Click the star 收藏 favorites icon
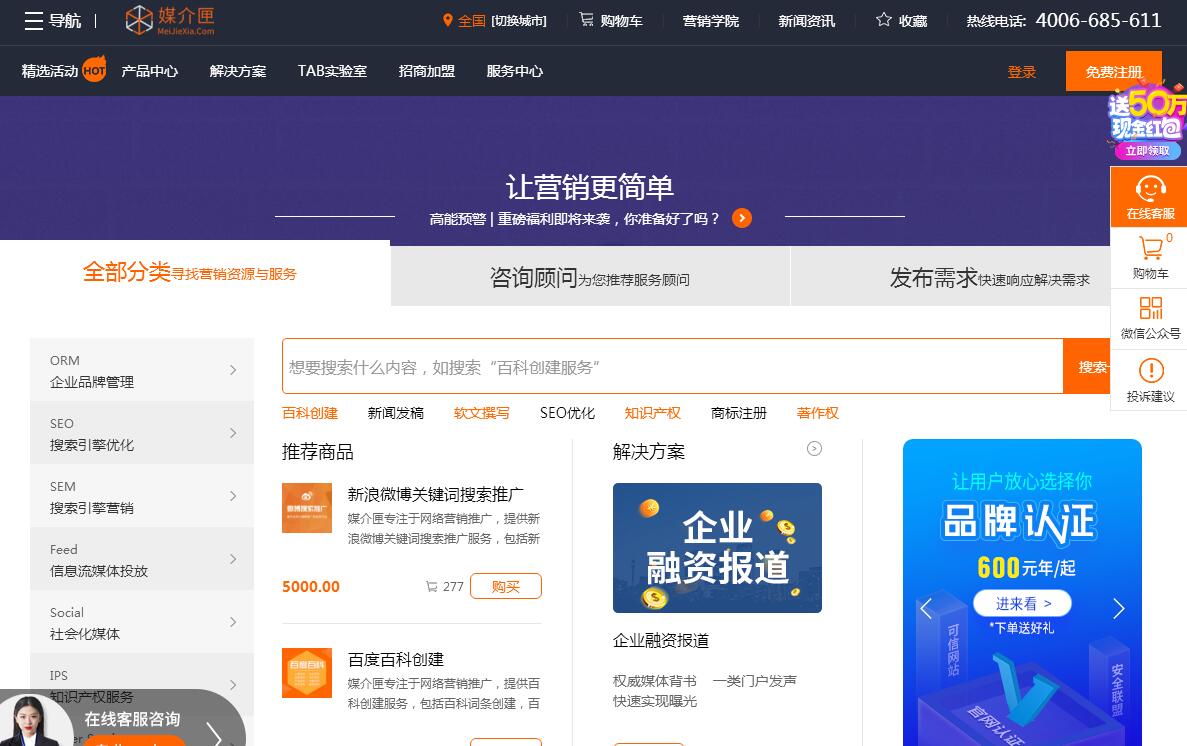The image size is (1187, 746). [x=884, y=20]
